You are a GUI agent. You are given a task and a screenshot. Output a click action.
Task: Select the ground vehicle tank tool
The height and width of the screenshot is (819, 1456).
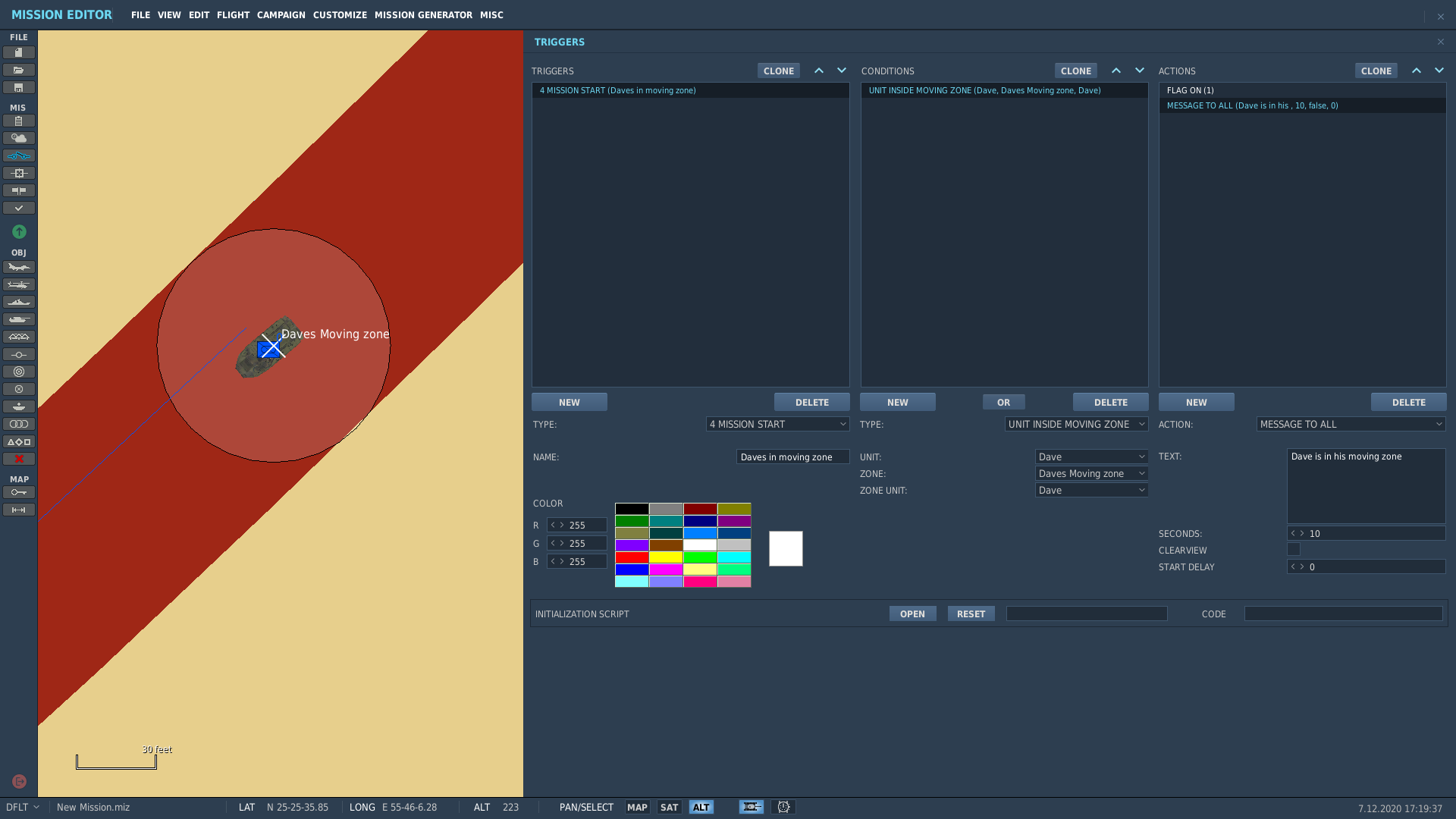pyautogui.click(x=19, y=319)
